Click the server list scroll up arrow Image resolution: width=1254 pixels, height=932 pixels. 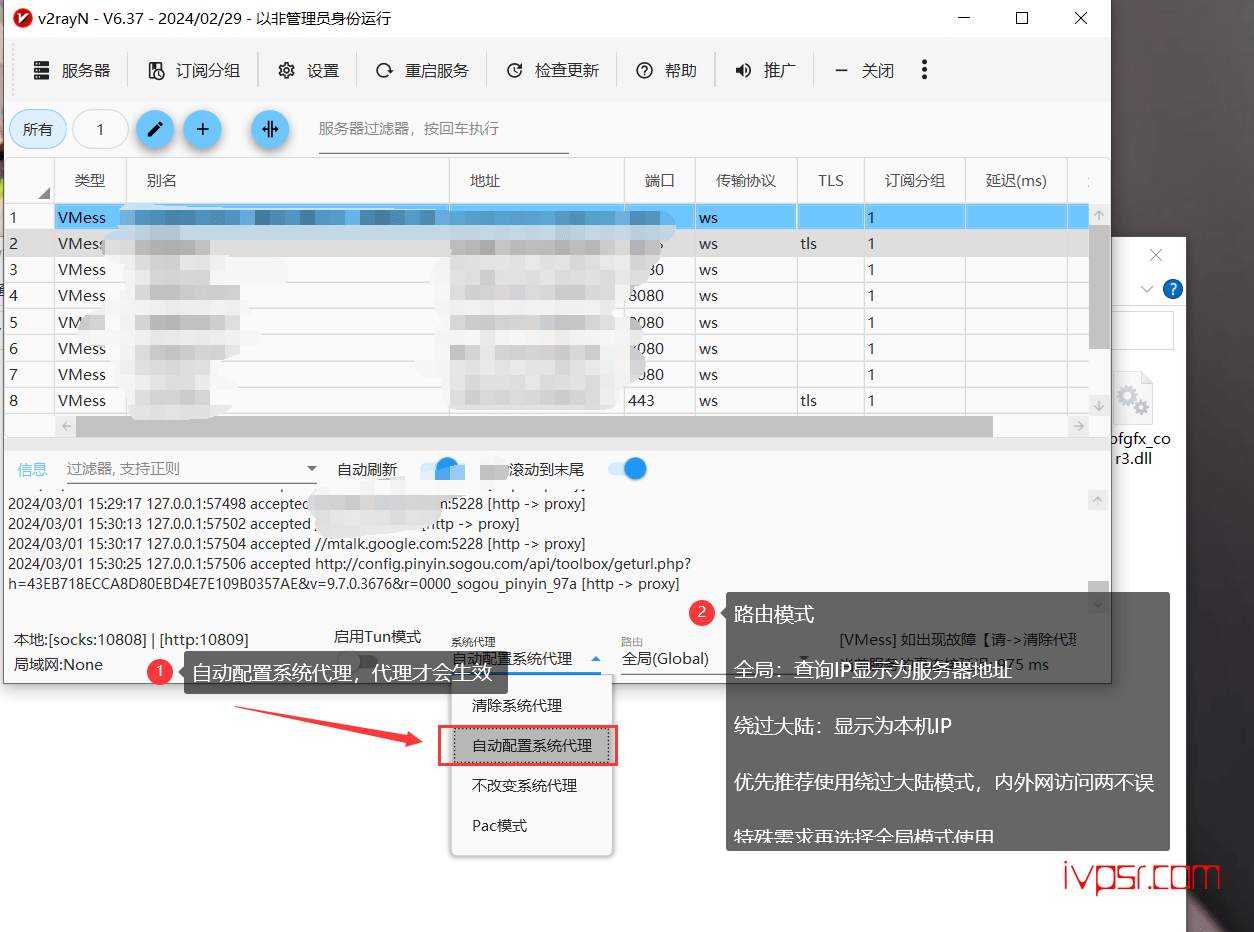click(x=1099, y=214)
